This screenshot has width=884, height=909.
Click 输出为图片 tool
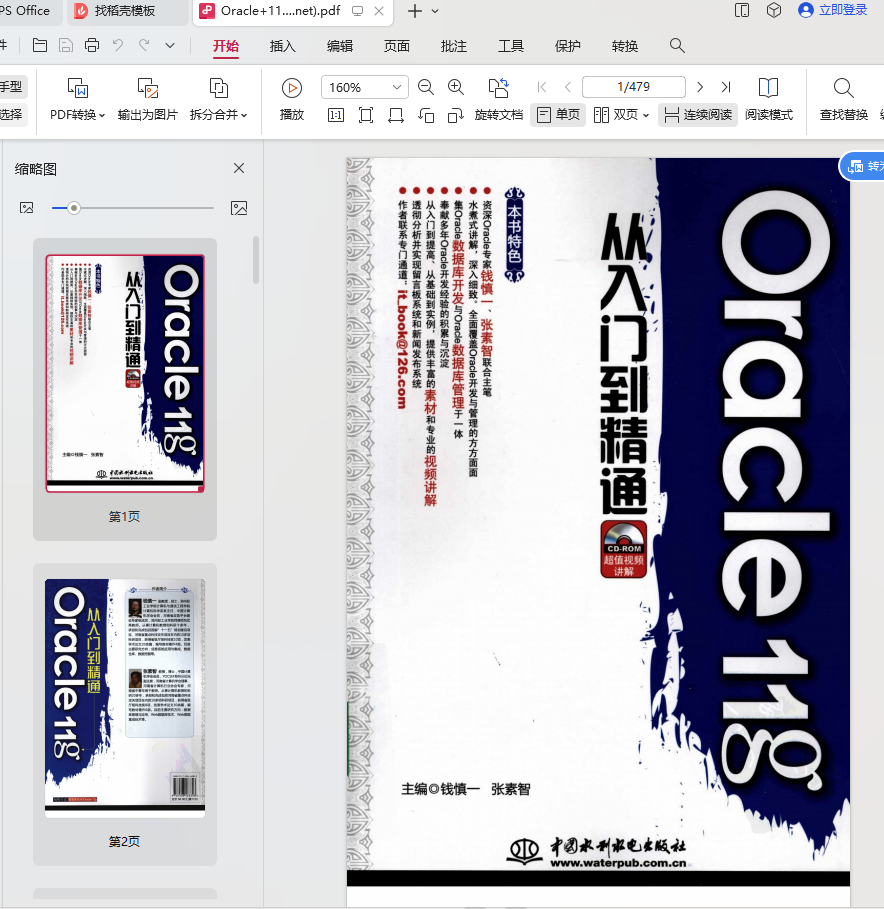point(147,99)
